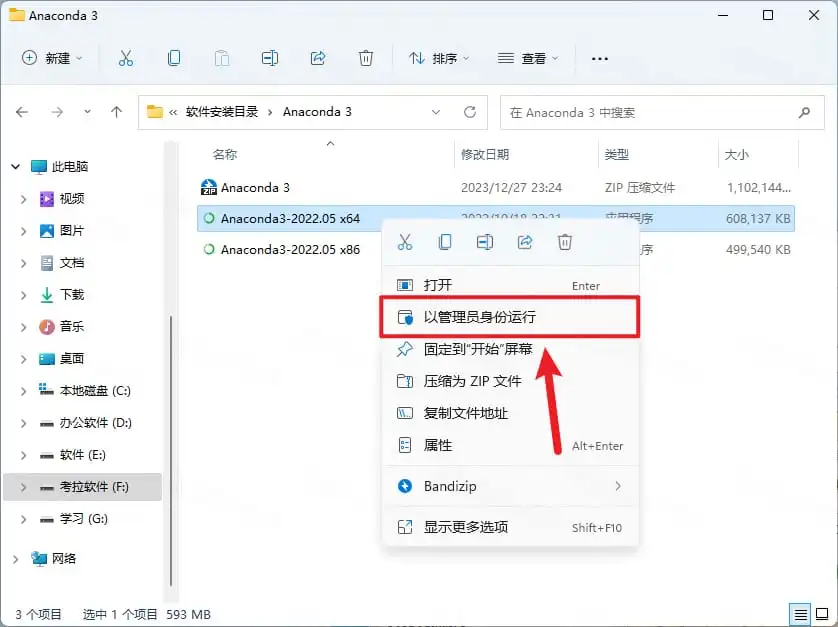Expand the Bandizip submenu arrow
This screenshot has height=627, width=838.
[618, 486]
